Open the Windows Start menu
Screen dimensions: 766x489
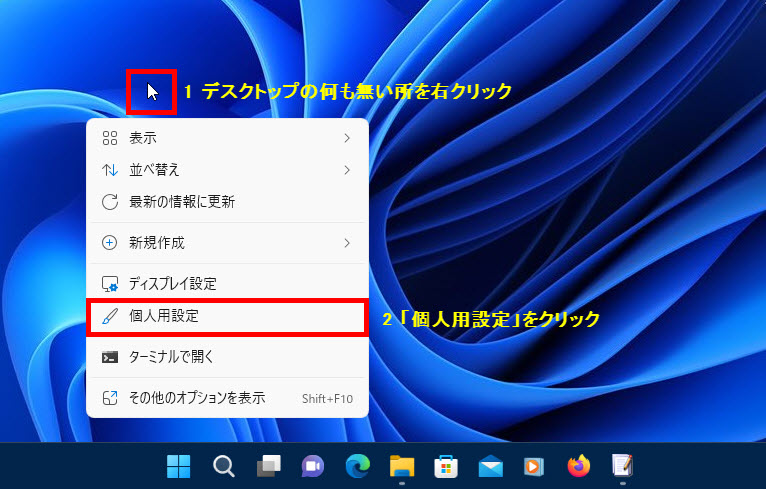[179, 466]
